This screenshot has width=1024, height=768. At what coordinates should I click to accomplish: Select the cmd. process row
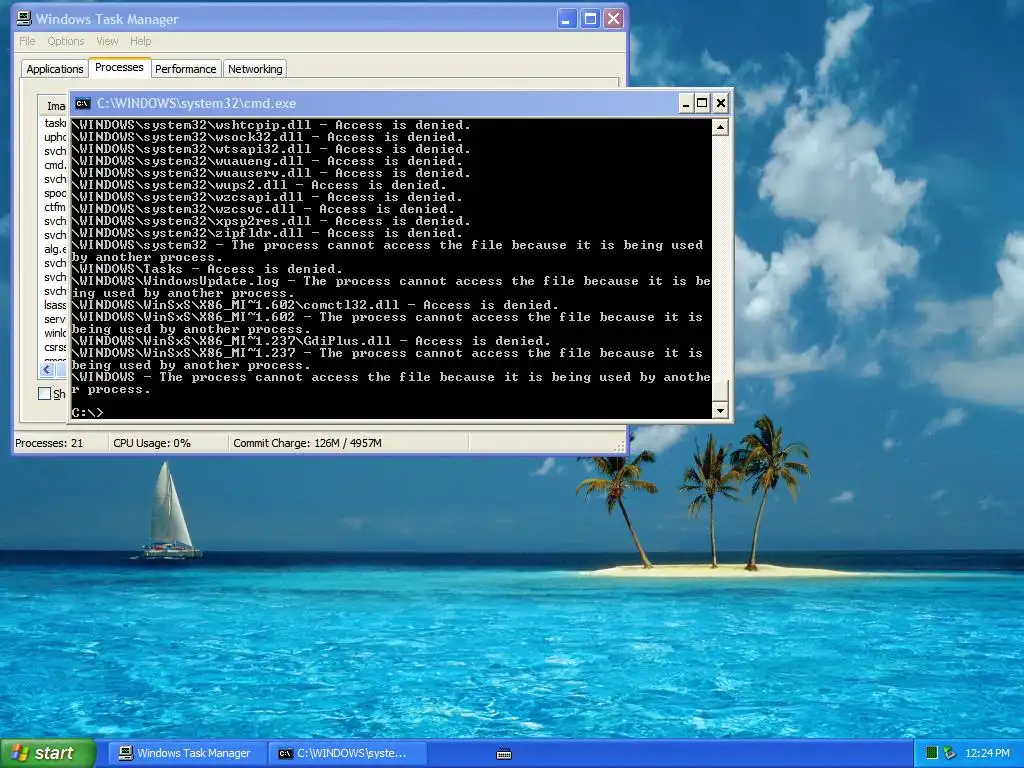point(55,165)
